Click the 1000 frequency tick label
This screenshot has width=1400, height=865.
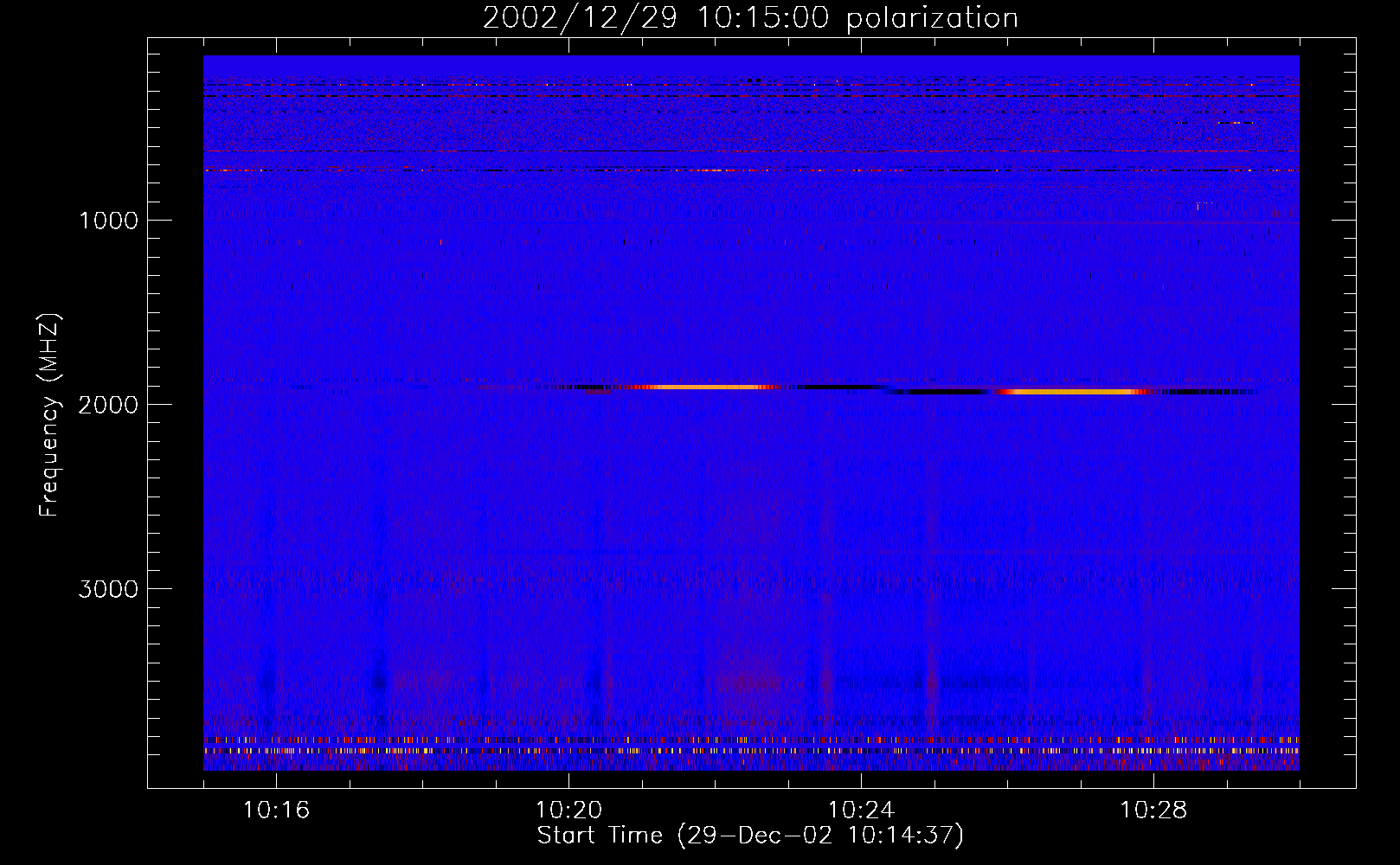pyautogui.click(x=109, y=221)
